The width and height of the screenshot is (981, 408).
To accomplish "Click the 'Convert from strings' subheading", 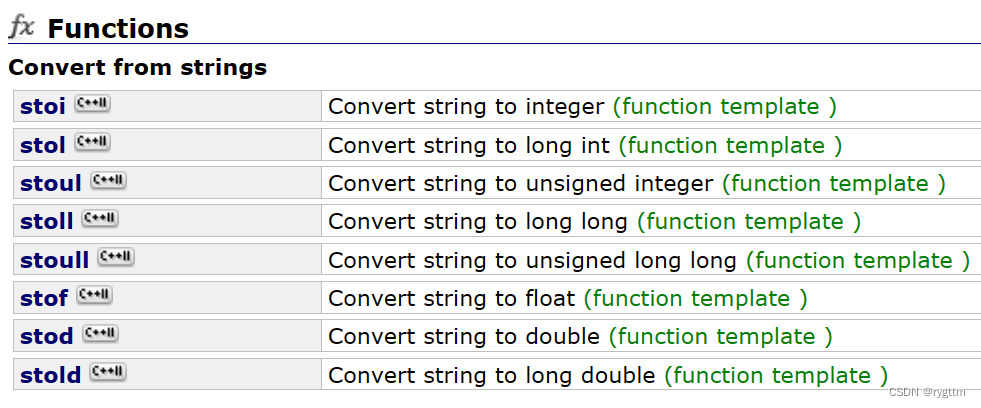I will coord(138,67).
